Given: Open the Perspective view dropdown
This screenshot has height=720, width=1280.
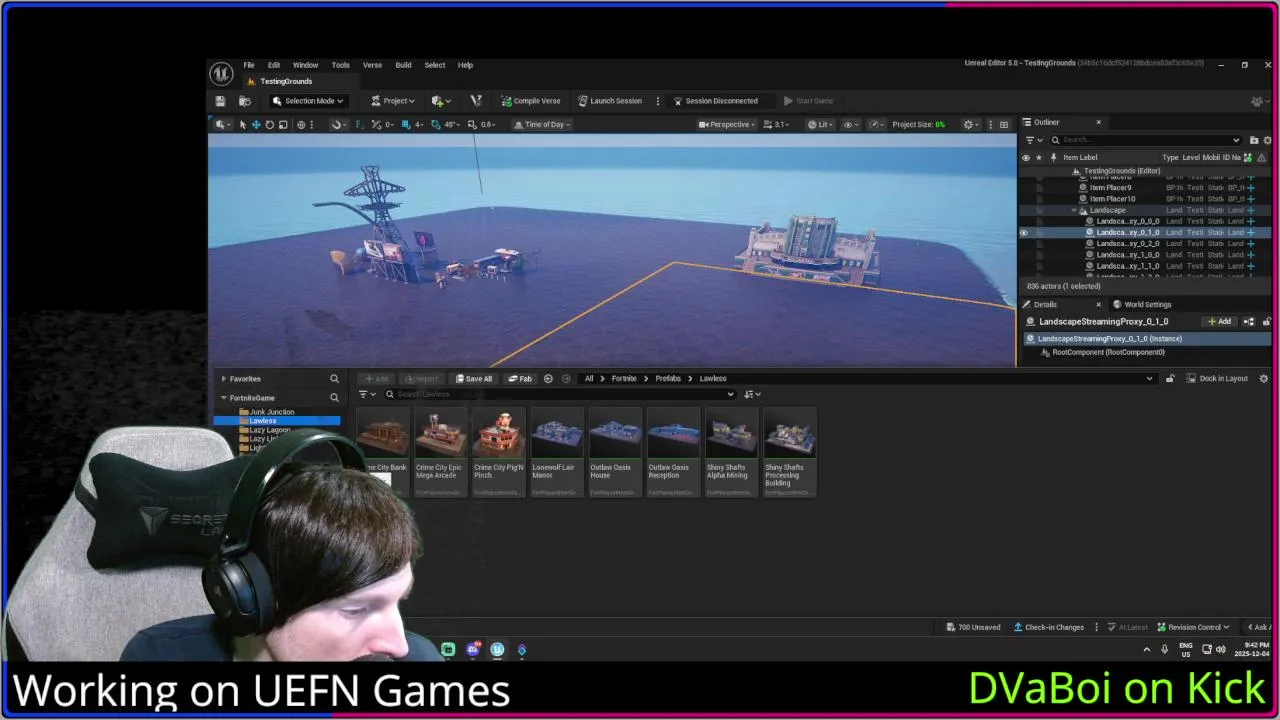Looking at the screenshot, I should [x=727, y=125].
